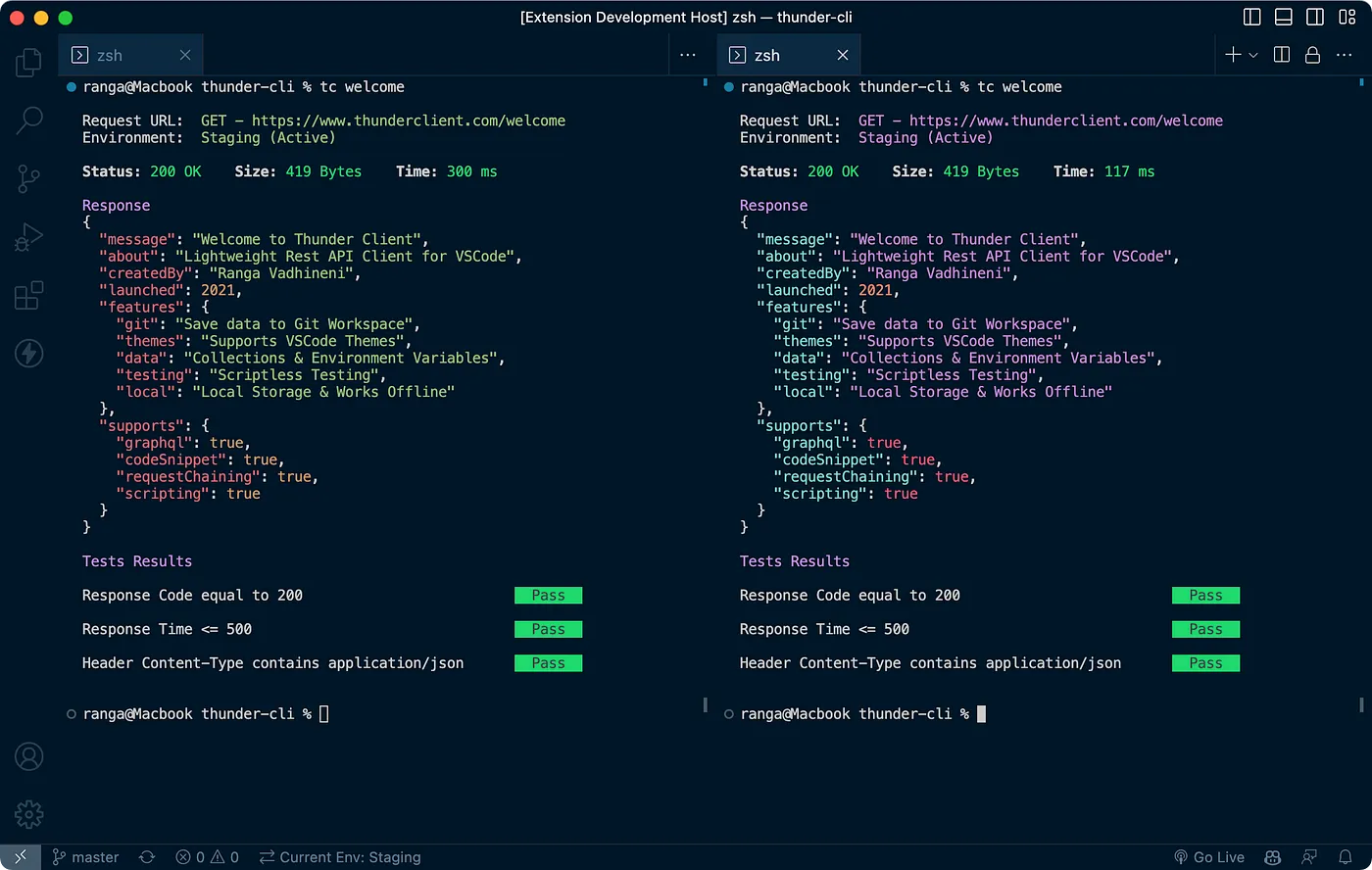
Task: Open the Search view in activity bar
Action: (x=28, y=121)
